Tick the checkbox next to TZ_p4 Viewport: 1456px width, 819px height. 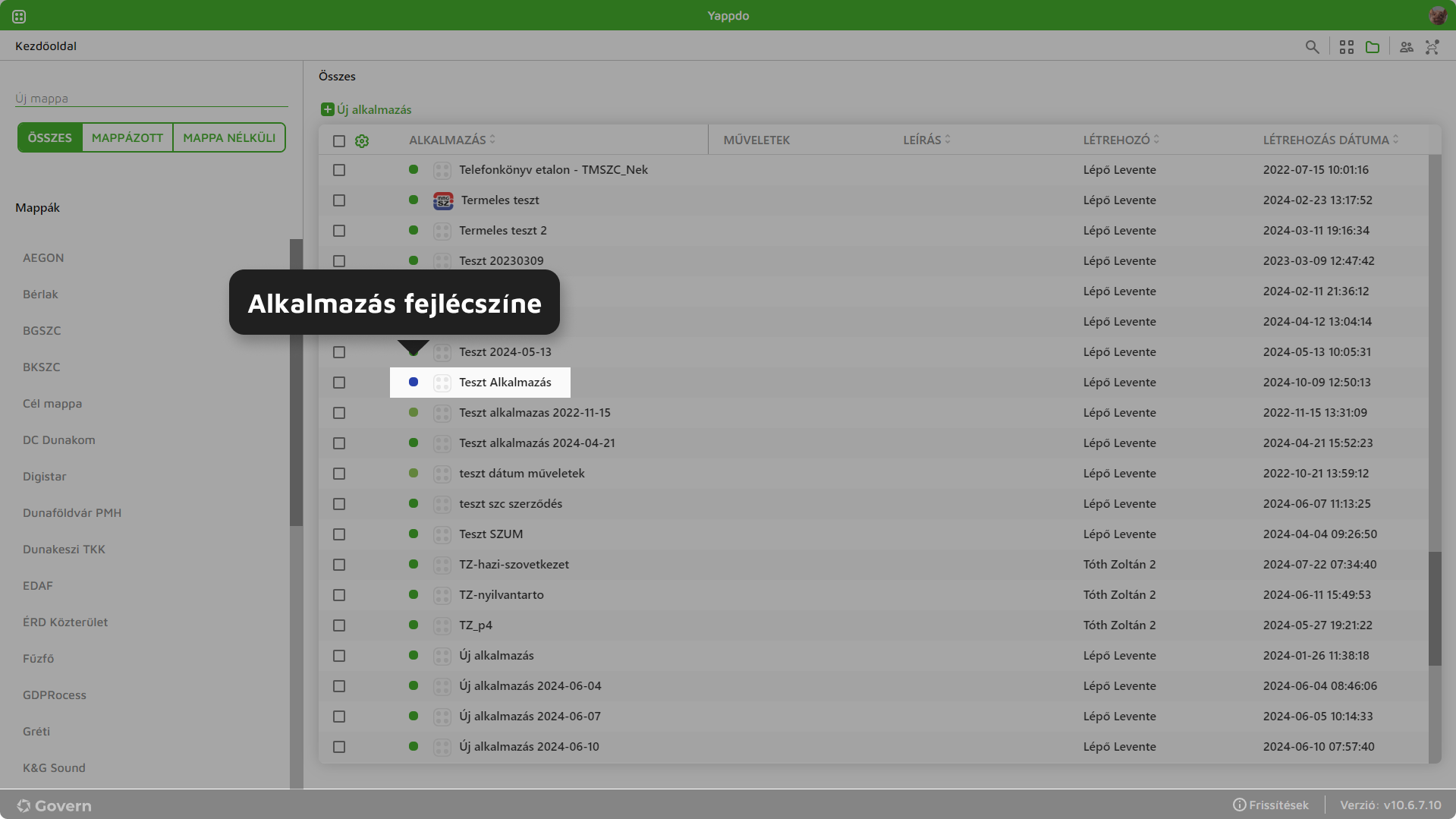(338, 625)
